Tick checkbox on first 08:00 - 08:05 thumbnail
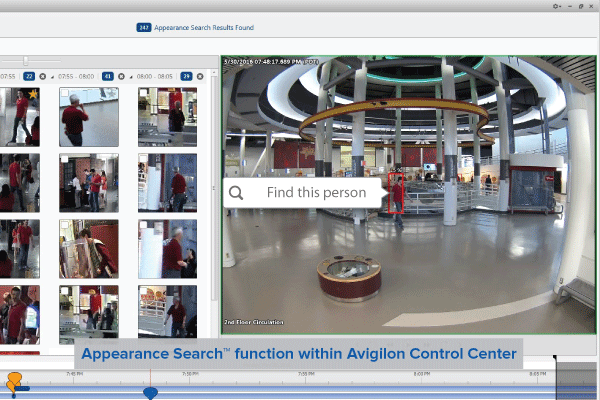Image resolution: width=600 pixels, height=400 pixels. (143, 93)
